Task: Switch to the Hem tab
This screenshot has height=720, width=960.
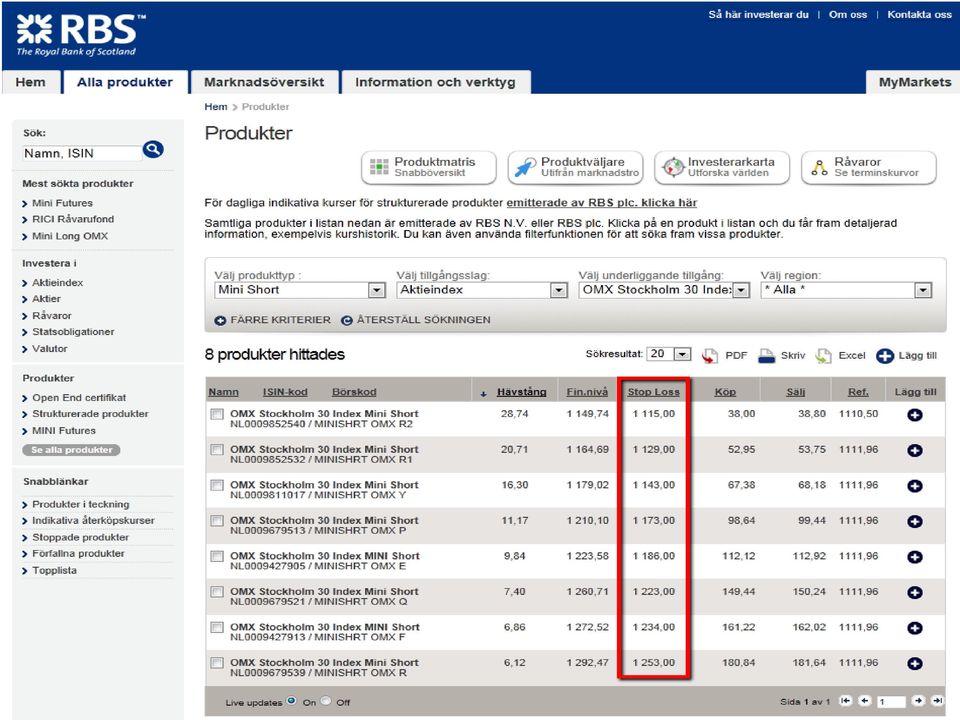Action: point(31,83)
